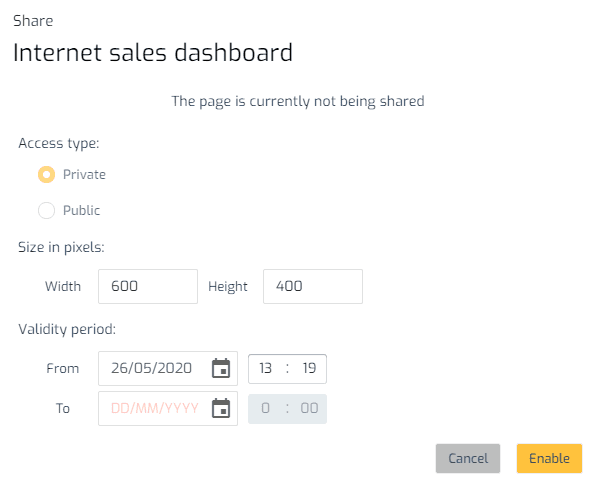Select the From time hour value 13
The height and width of the screenshot is (482, 593).
(265, 368)
